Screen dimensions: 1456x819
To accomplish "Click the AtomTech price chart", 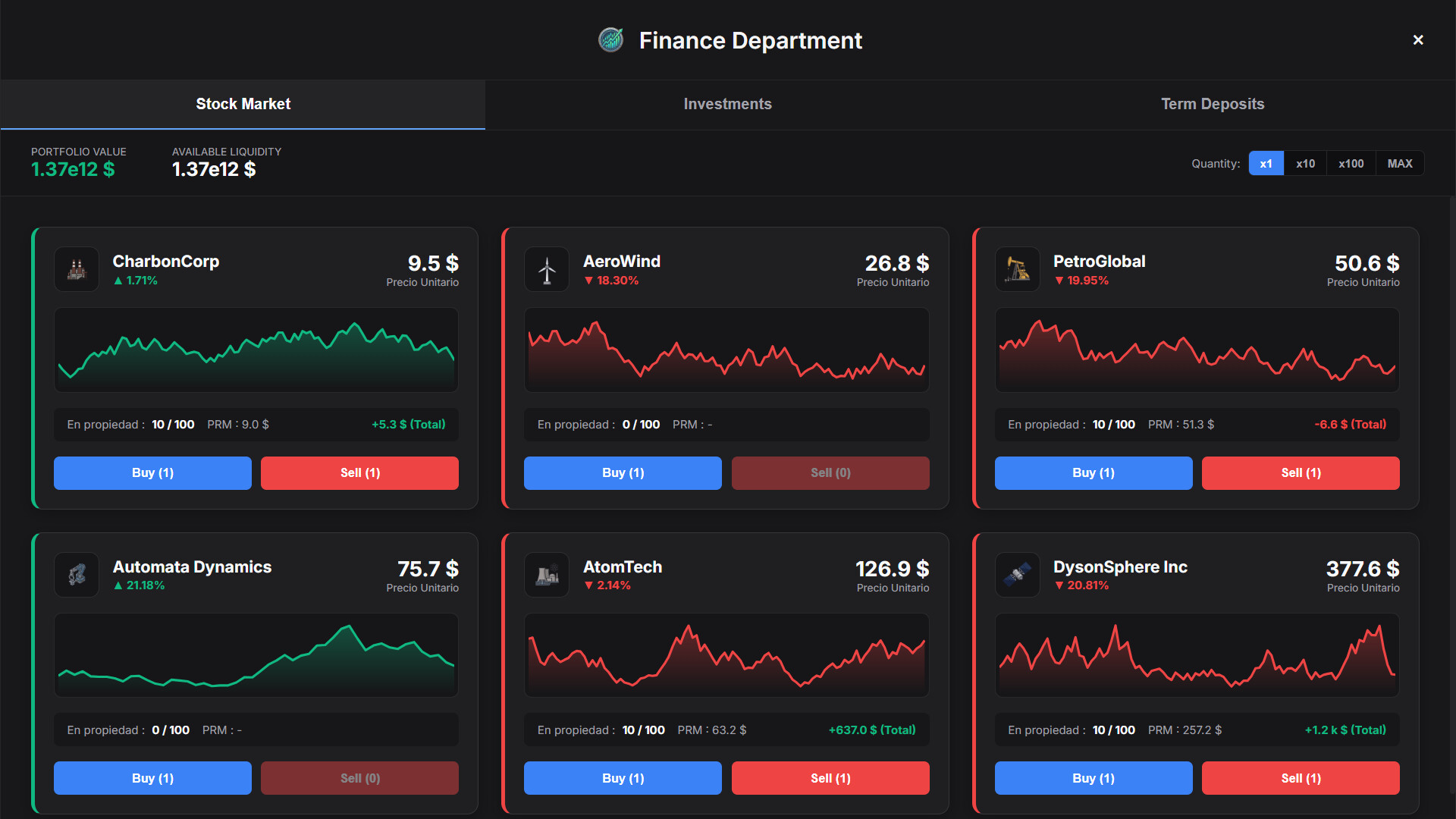I will (726, 655).
